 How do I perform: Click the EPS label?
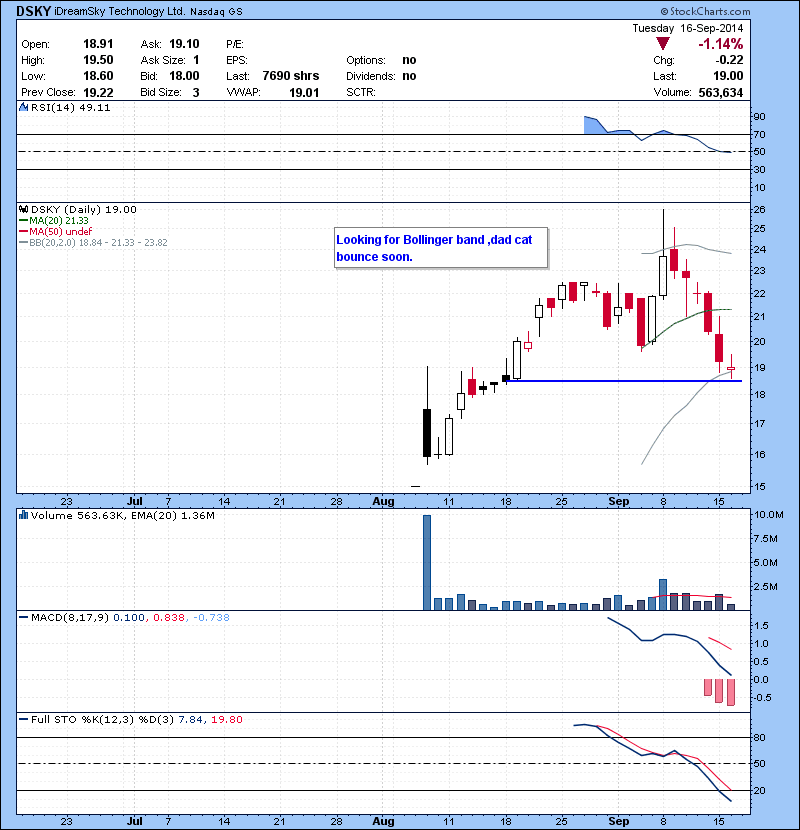[x=237, y=60]
